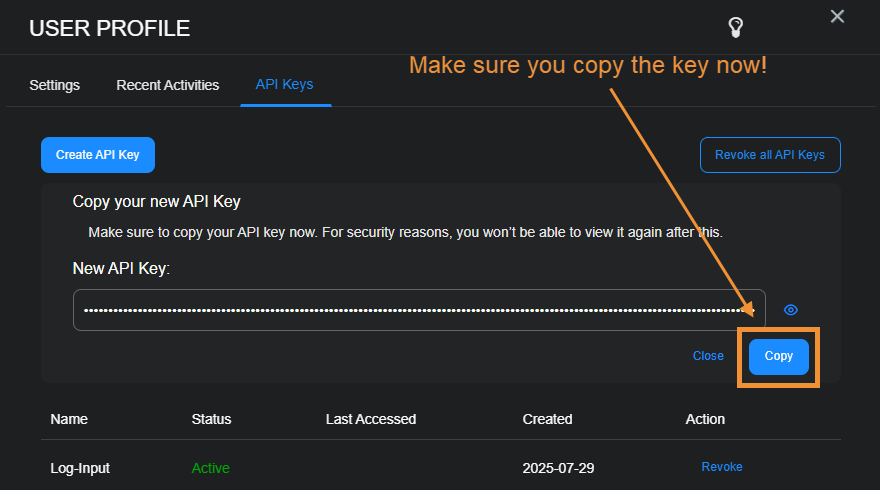Click the Last Accessed column header
Viewport: 880px width, 490px height.
[371, 419]
